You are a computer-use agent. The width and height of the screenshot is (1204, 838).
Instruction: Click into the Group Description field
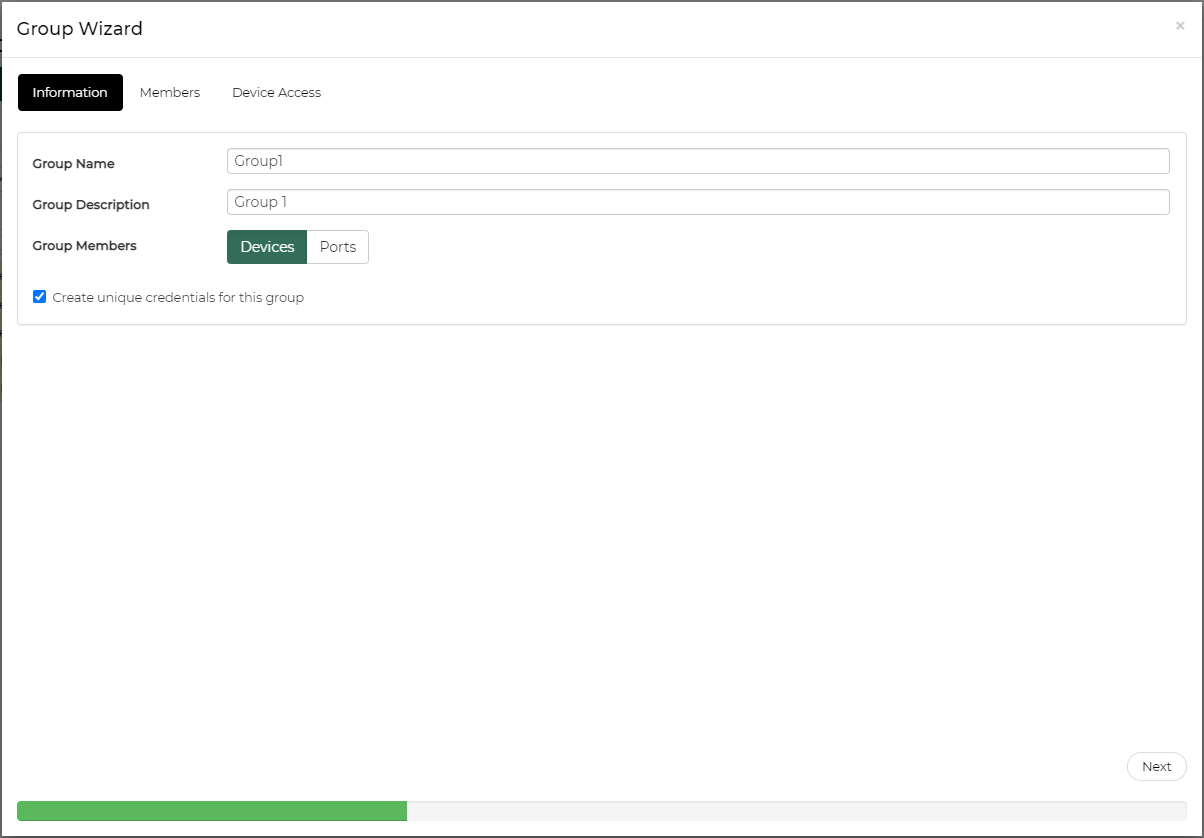(x=697, y=202)
